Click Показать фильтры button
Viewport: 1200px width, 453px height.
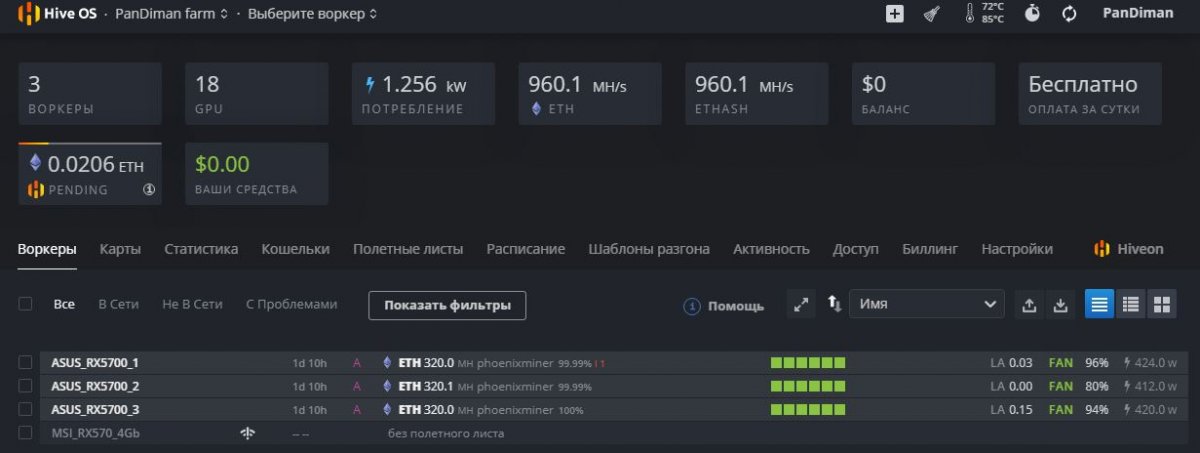point(447,305)
